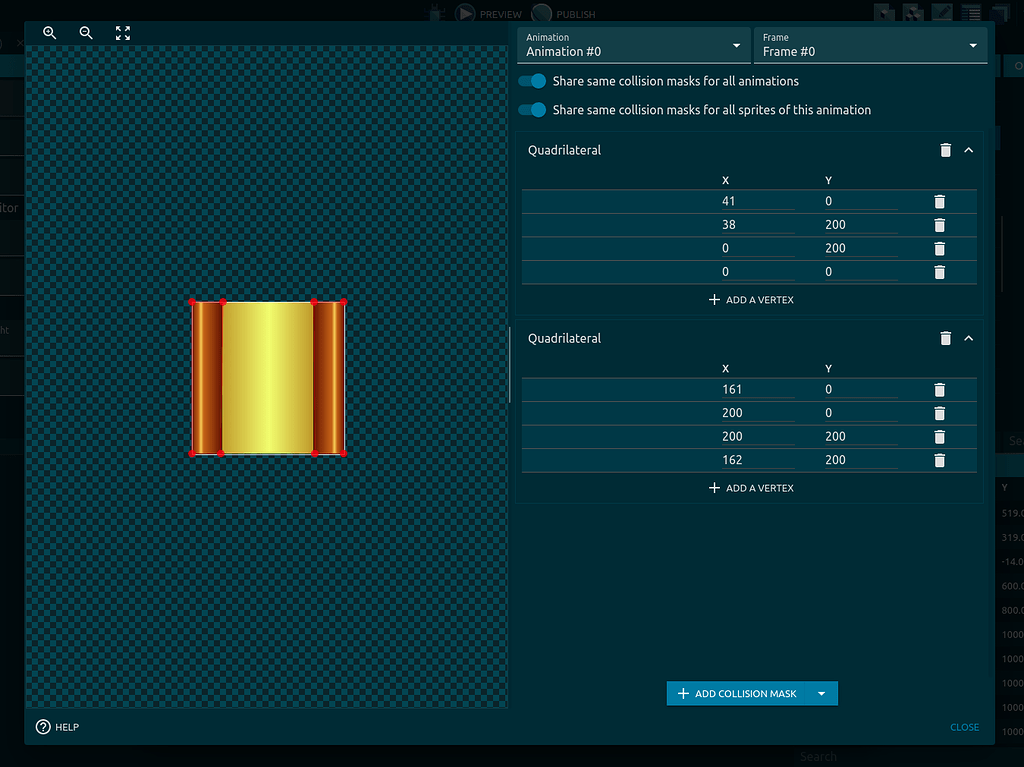Open the Add Collision Mask dropdown arrow
The width and height of the screenshot is (1024, 767).
[x=822, y=694]
